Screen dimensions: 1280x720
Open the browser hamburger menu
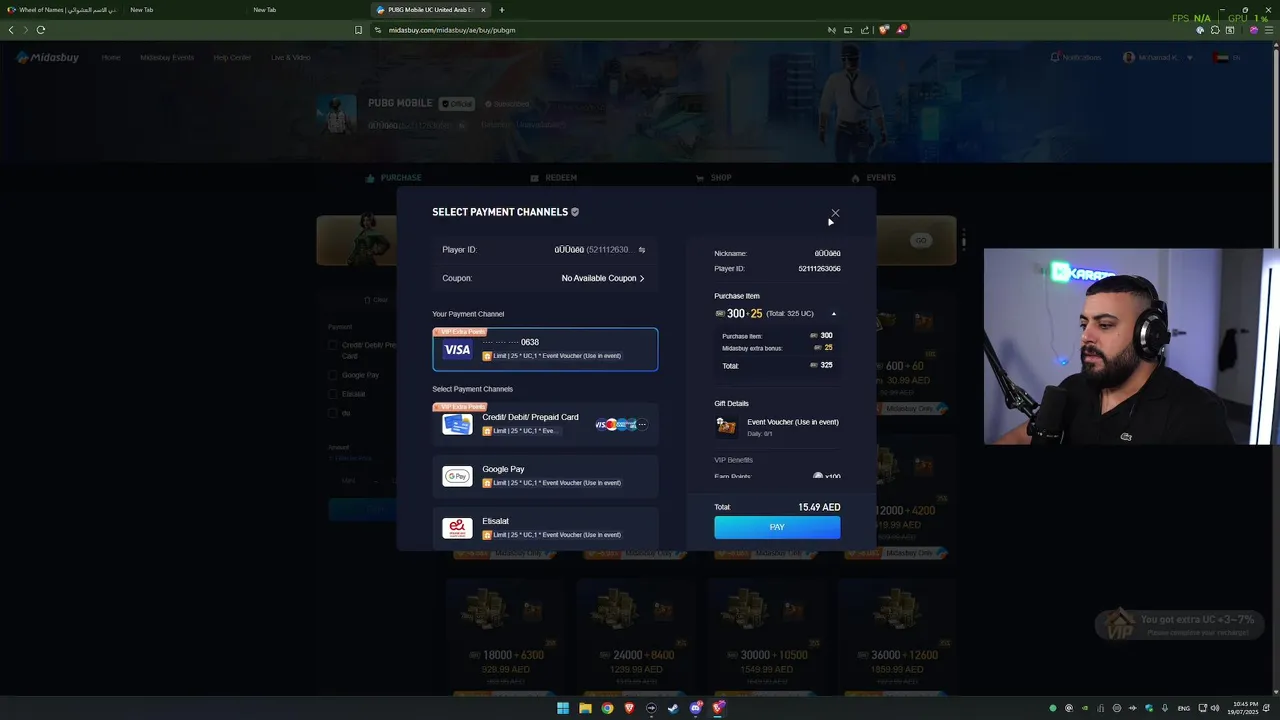(1267, 30)
